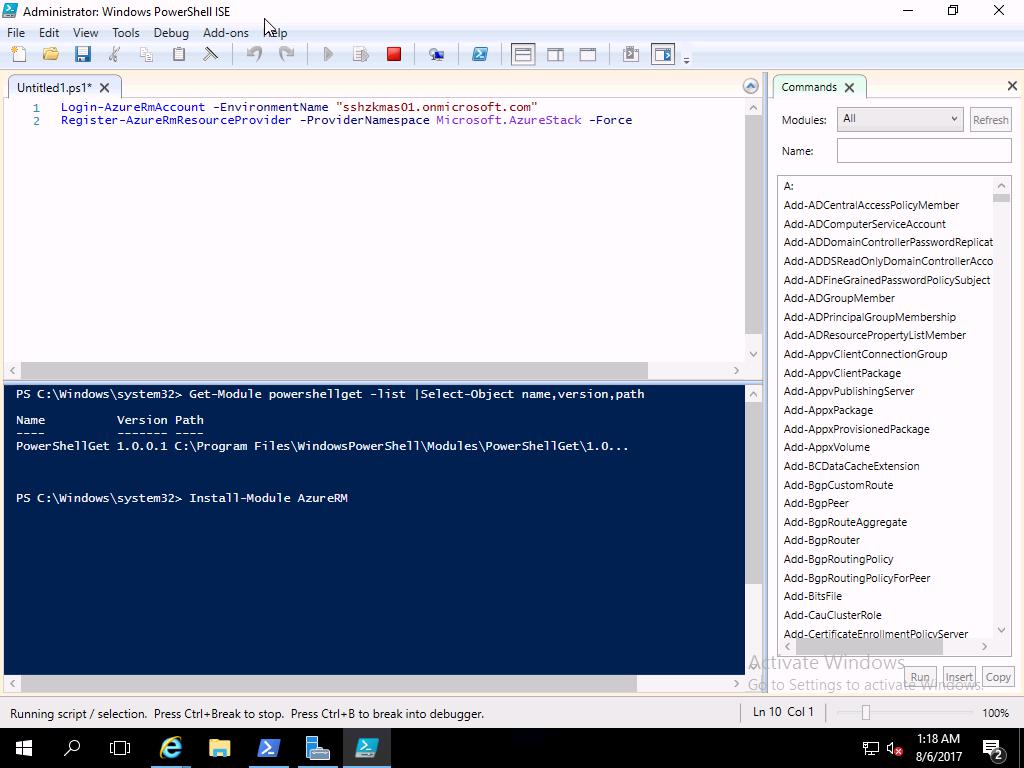Open File Explorer from taskbar

pos(219,748)
